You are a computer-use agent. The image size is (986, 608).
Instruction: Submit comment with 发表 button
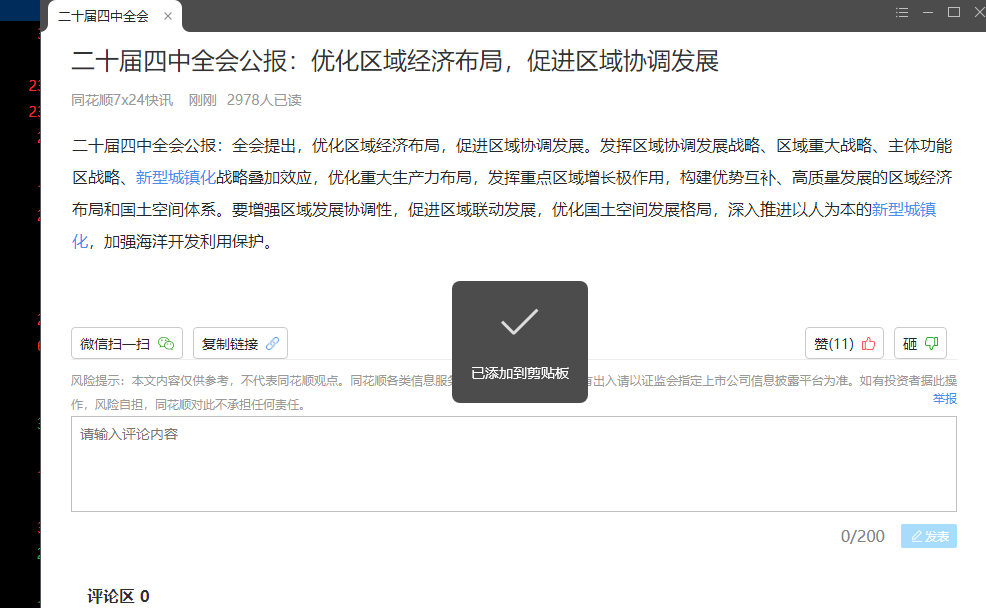click(x=929, y=536)
